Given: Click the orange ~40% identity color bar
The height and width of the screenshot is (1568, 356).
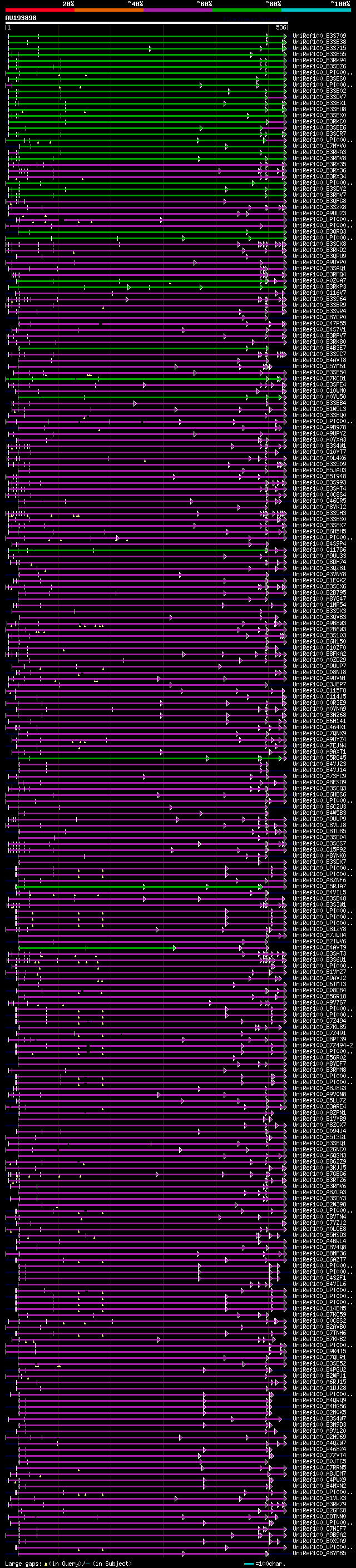Looking at the screenshot, I should 109,10.
